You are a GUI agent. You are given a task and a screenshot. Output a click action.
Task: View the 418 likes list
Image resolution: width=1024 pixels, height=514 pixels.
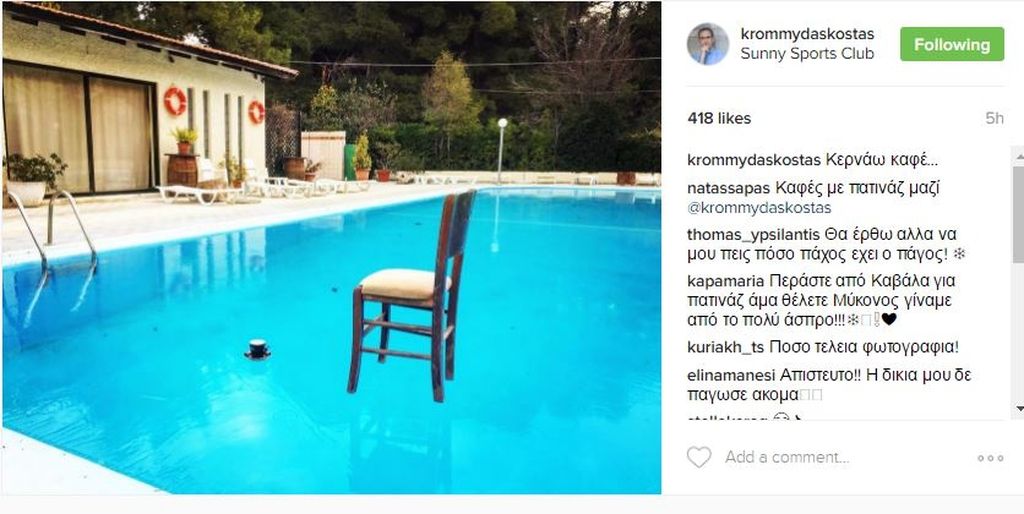coord(719,118)
